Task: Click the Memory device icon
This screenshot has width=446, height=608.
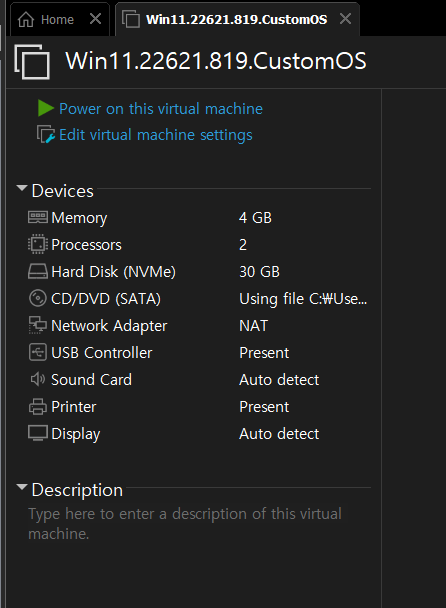Action: (38, 217)
